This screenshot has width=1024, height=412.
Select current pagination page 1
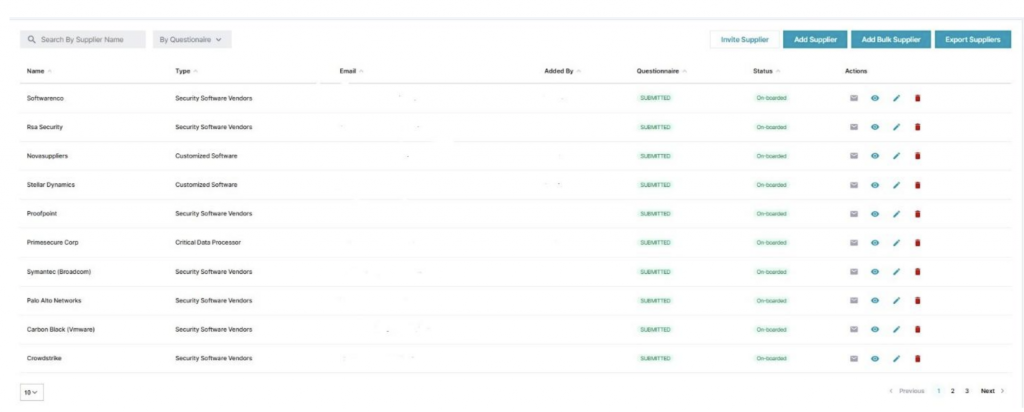938,391
